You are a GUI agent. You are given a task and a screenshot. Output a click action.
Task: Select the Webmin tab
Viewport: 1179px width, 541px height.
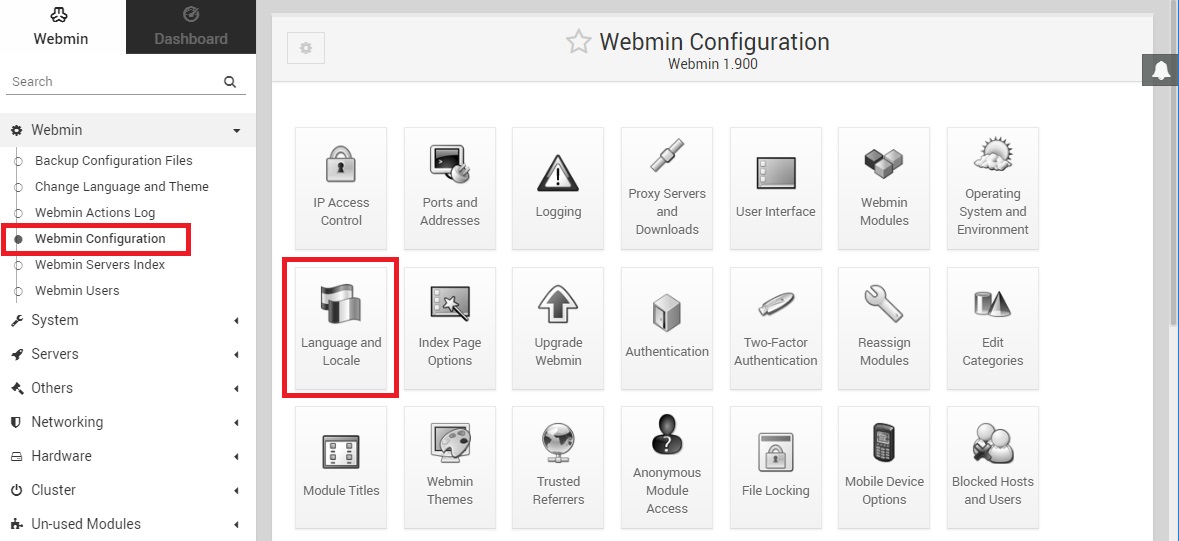(x=61, y=27)
